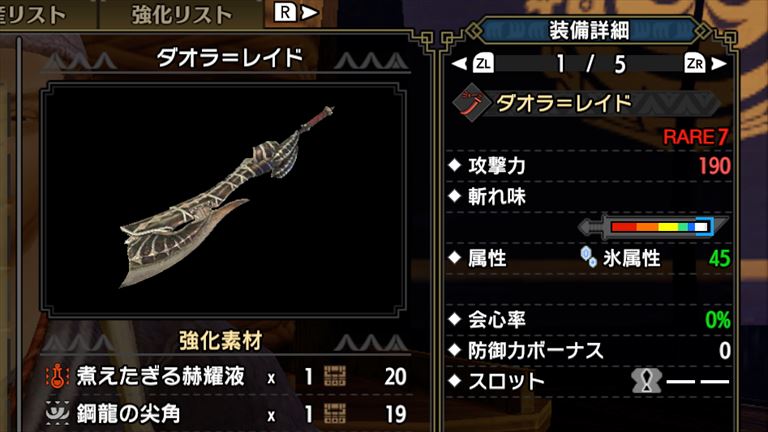This screenshot has height=432, width=768.
Task: Click the orange flask icon for 煮えたぎる赫耀液
Action: click(57, 376)
